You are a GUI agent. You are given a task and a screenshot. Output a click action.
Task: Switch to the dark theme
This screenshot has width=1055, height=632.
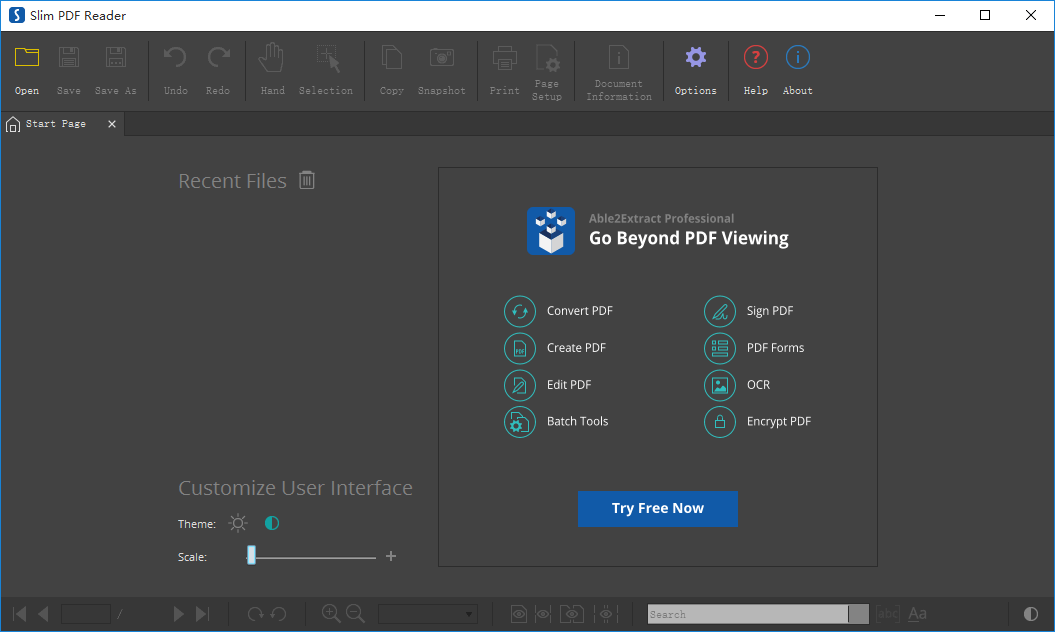pos(272,523)
